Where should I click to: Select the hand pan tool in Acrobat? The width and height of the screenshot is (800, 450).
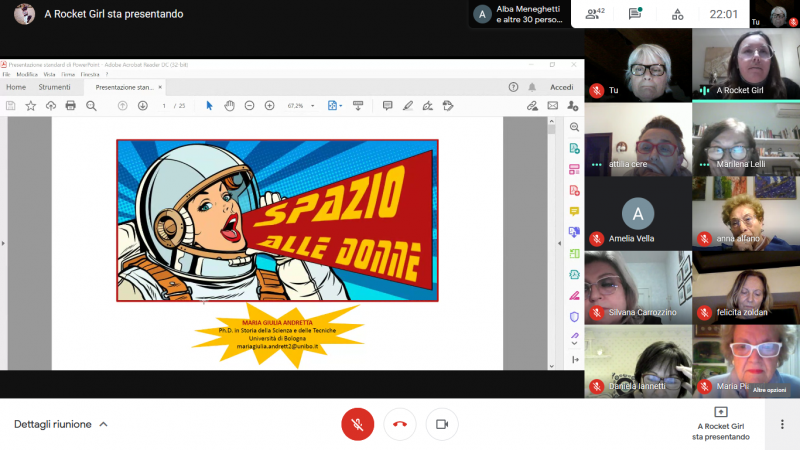(x=230, y=106)
